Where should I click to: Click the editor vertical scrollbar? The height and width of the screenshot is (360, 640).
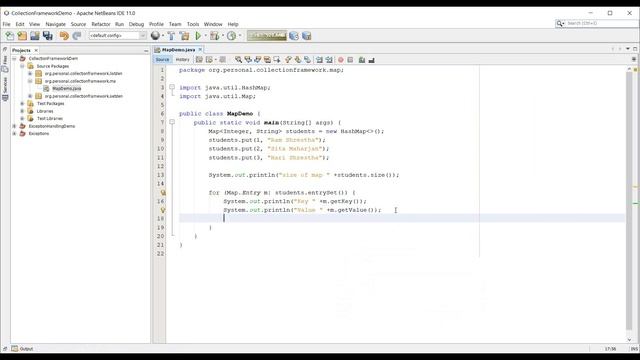(x=629, y=200)
